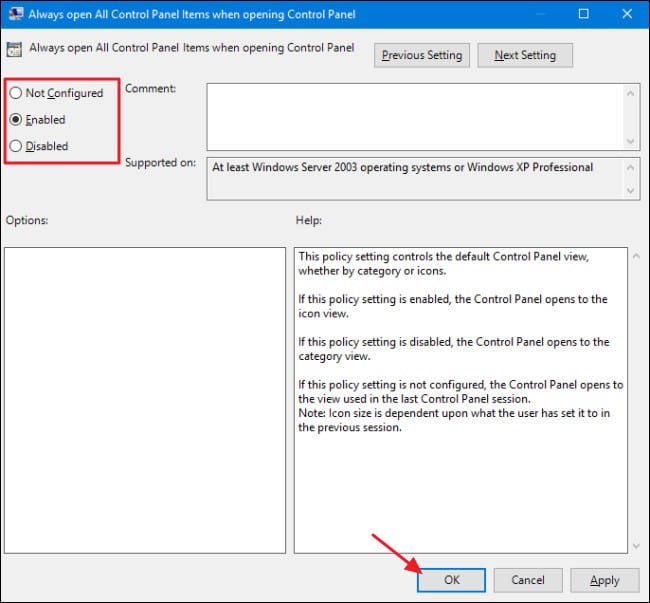650x603 pixels.
Task: Click the 'Supported on:' label
Action: pos(160,162)
